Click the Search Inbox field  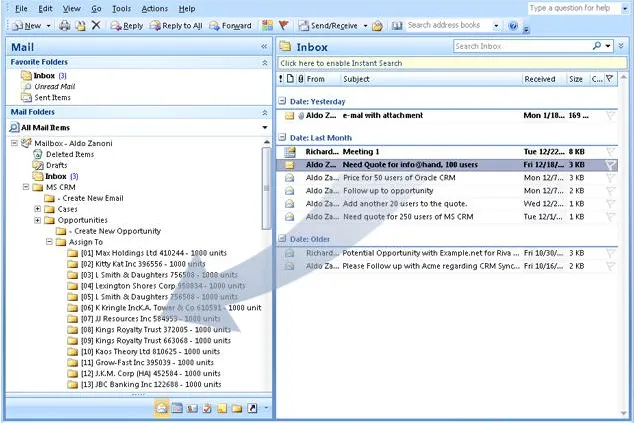[x=522, y=46]
